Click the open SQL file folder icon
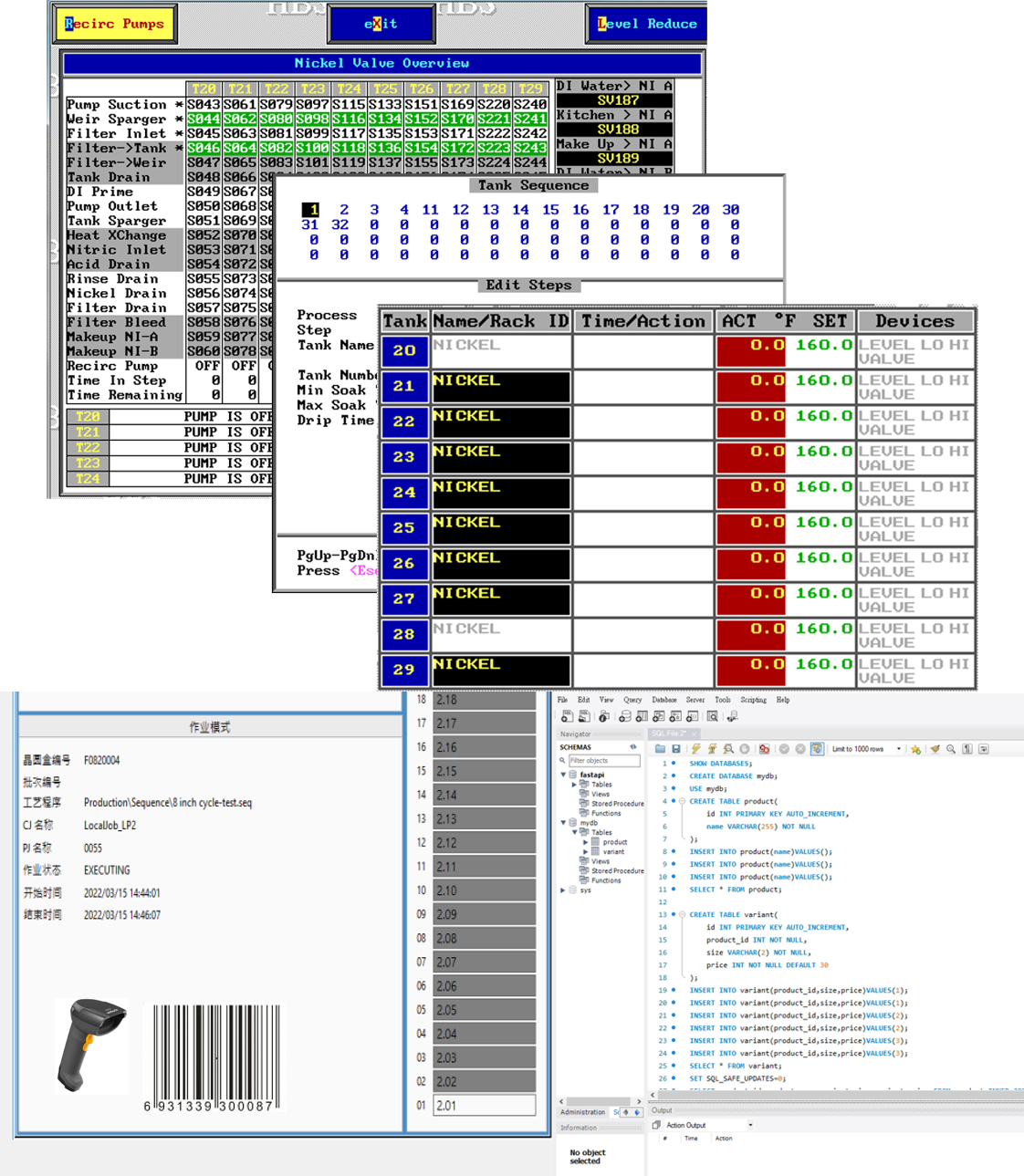 click(660, 749)
